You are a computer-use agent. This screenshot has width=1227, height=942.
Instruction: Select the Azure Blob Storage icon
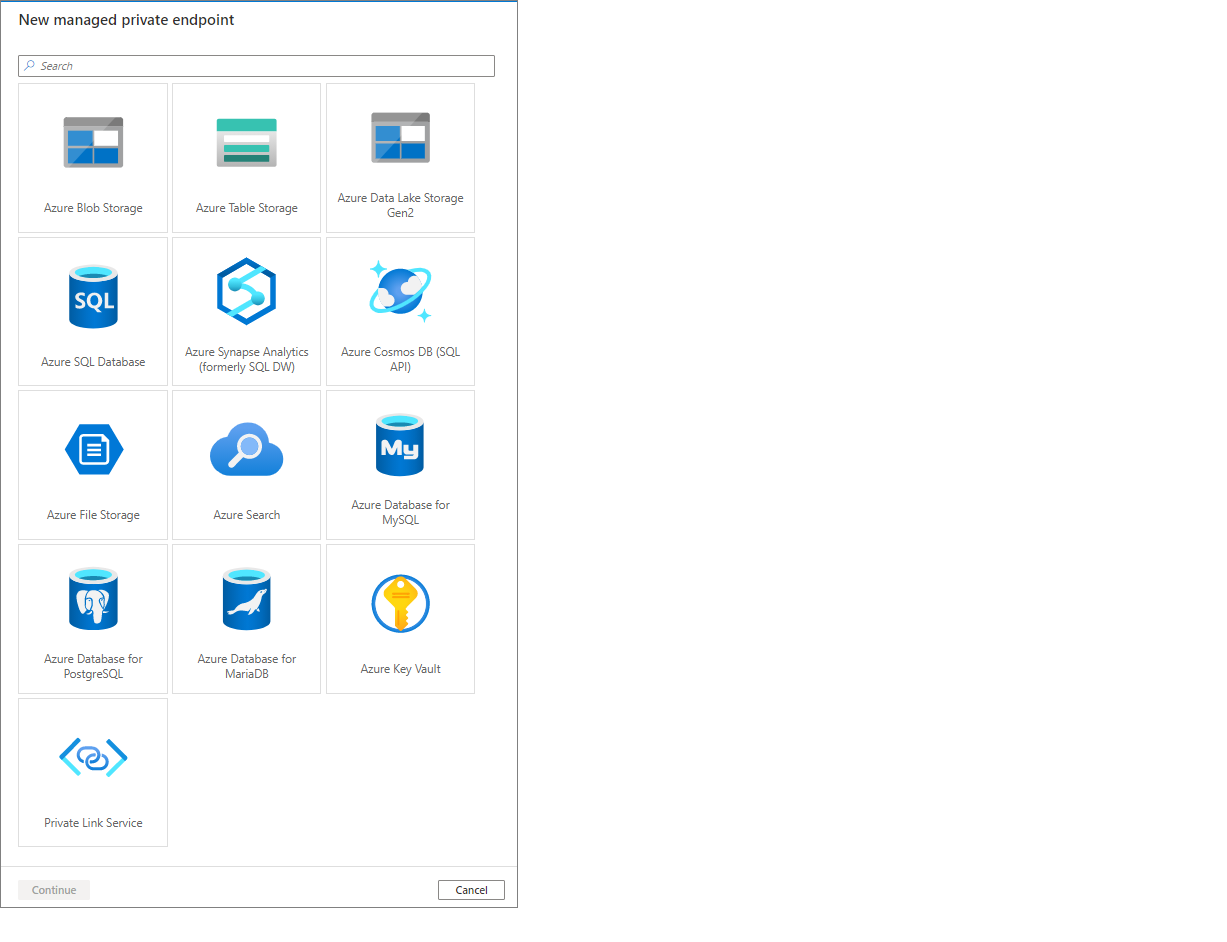point(93,142)
